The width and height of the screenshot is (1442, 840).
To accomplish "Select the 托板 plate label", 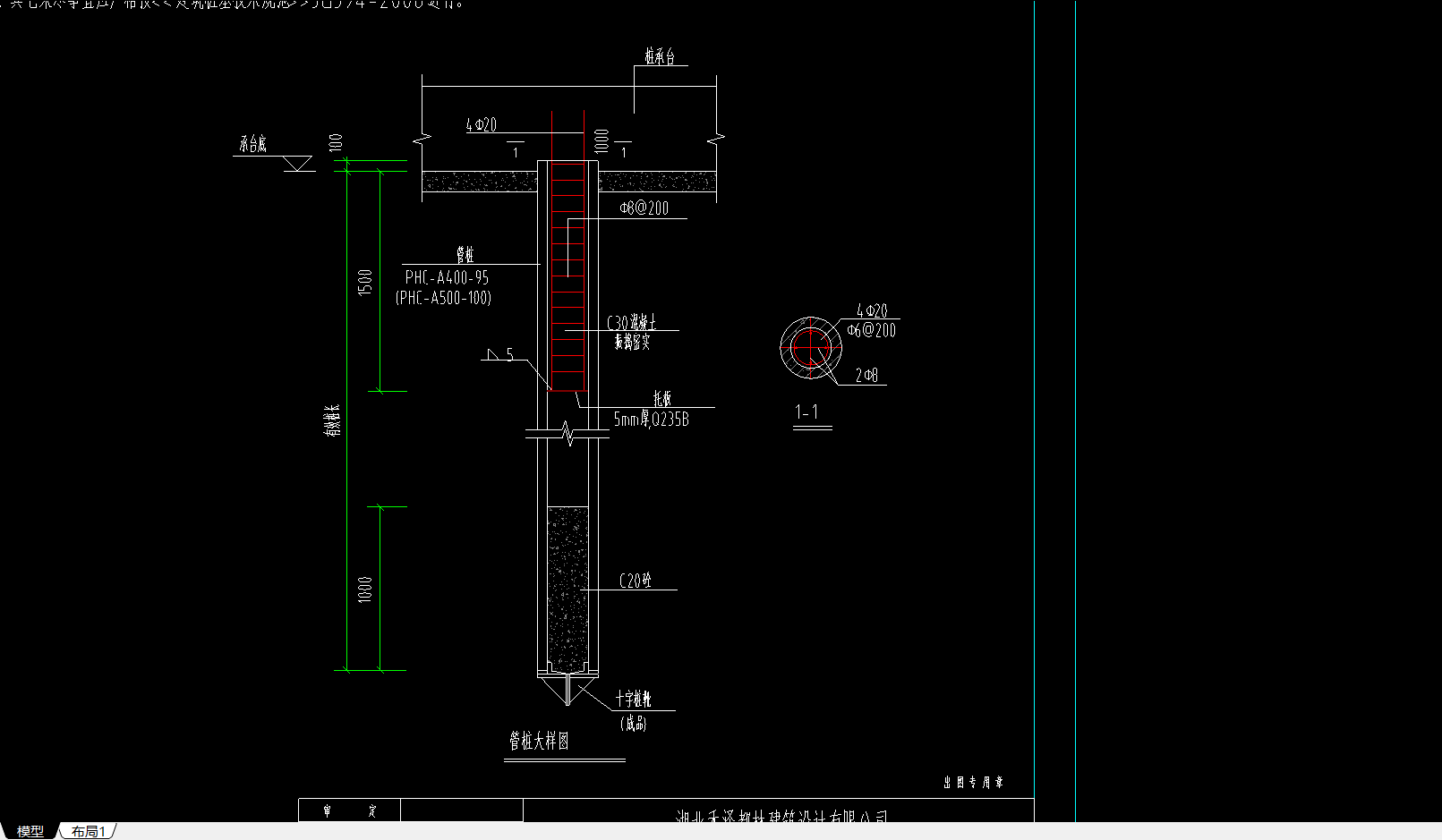I will tap(661, 399).
